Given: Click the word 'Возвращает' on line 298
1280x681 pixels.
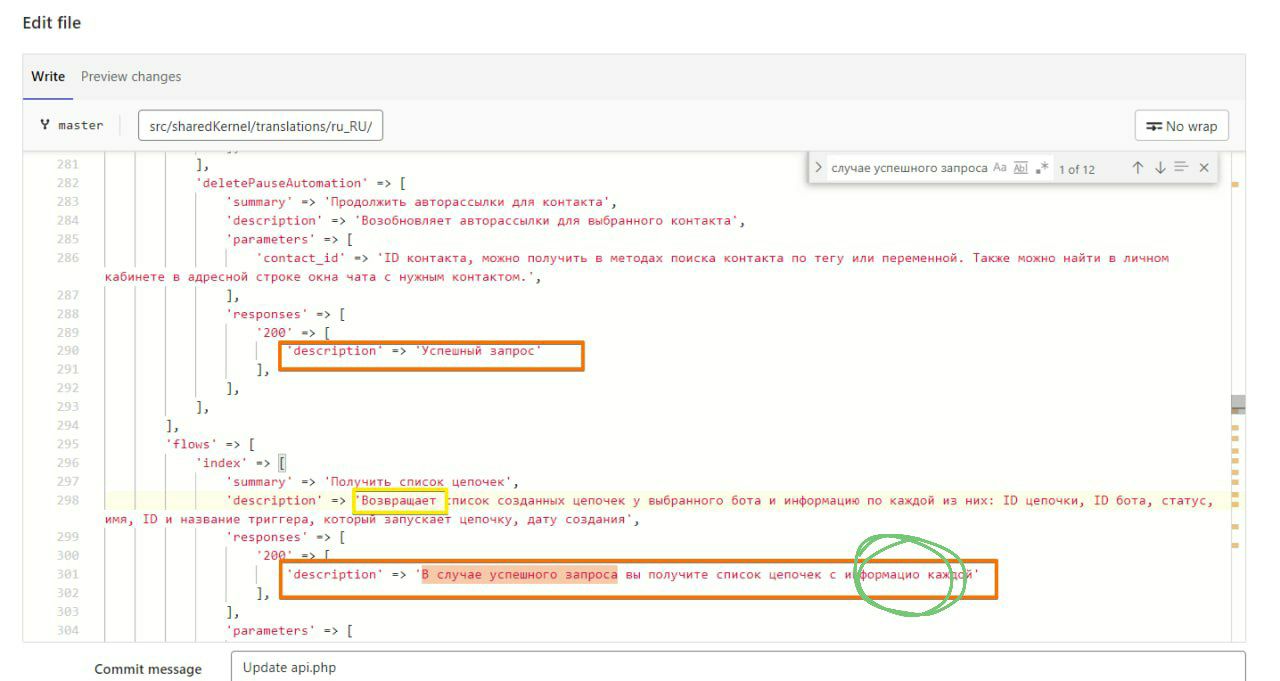Looking at the screenshot, I should 399,500.
